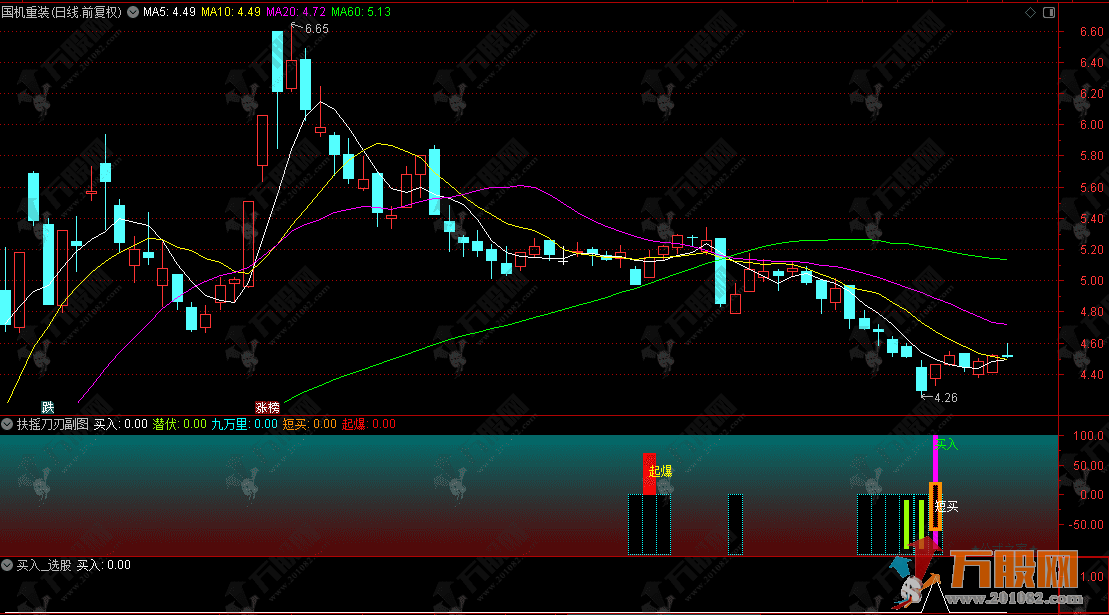The height and width of the screenshot is (615, 1109).
Task: Open the 买入_选股 indicator dropdown arrow
Action: click(7, 565)
